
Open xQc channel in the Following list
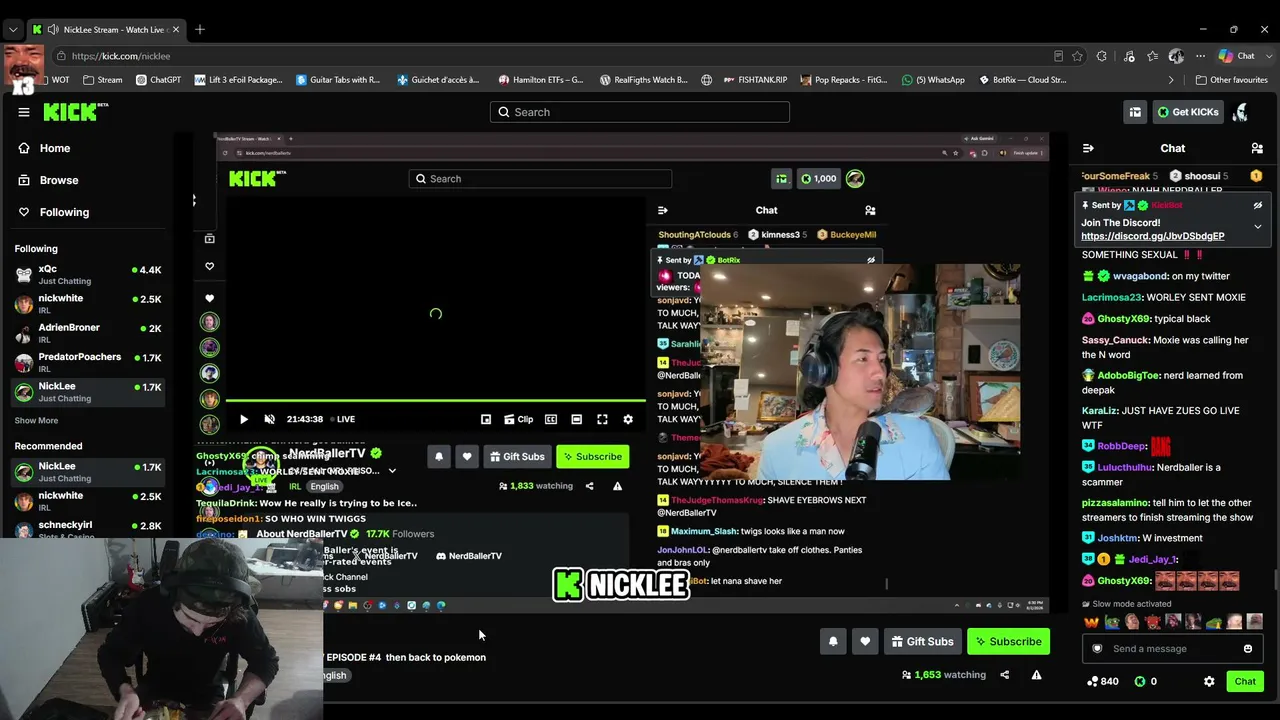click(88, 275)
